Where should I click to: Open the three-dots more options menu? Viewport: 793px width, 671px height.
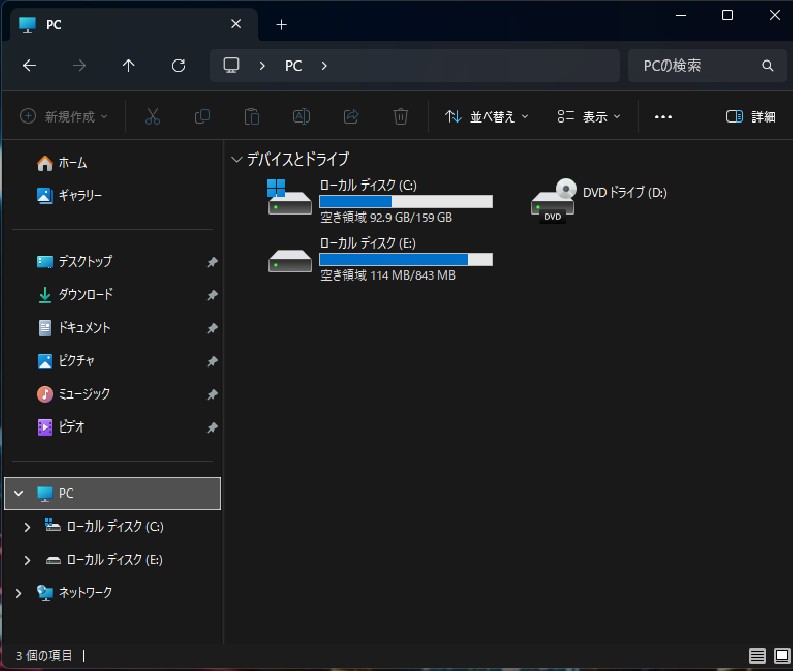(663, 117)
